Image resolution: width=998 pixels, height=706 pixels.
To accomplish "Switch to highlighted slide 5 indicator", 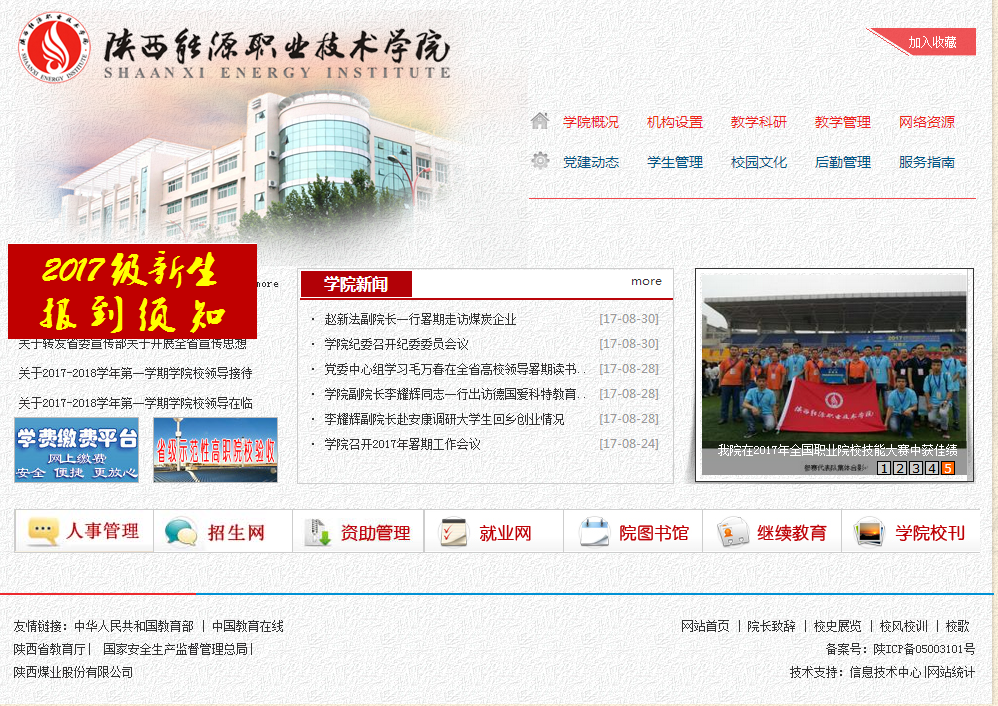I will (948, 468).
